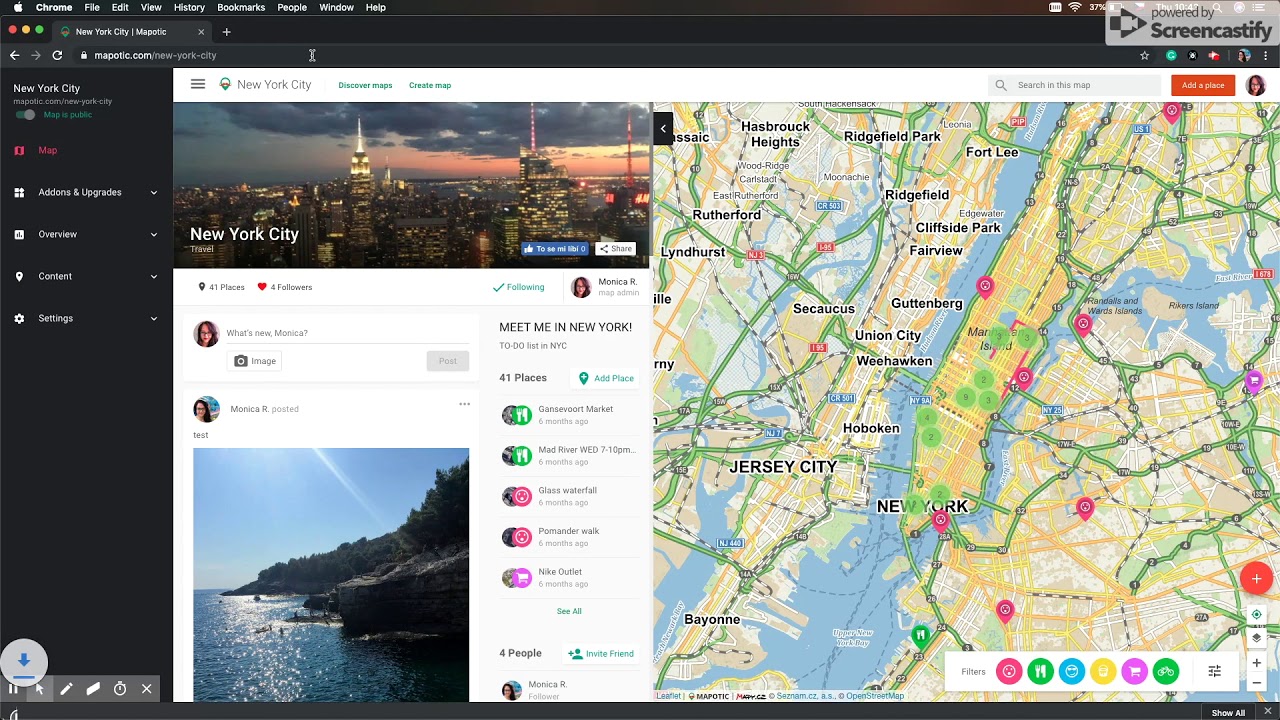
Task: Open Pomander walk place
Action: (569, 537)
